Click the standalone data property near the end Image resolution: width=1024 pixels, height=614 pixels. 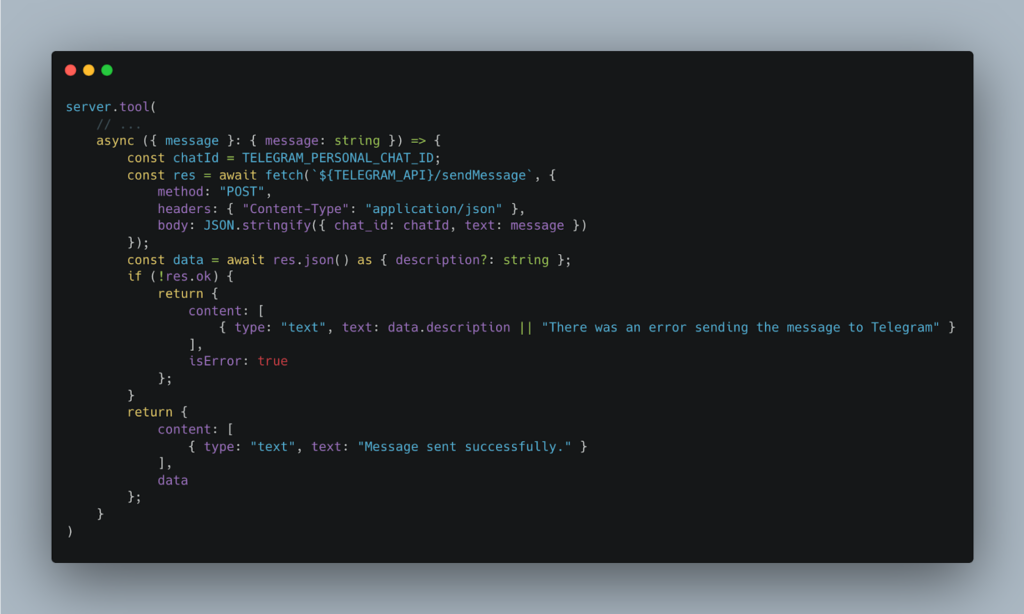pyautogui.click(x=172, y=480)
